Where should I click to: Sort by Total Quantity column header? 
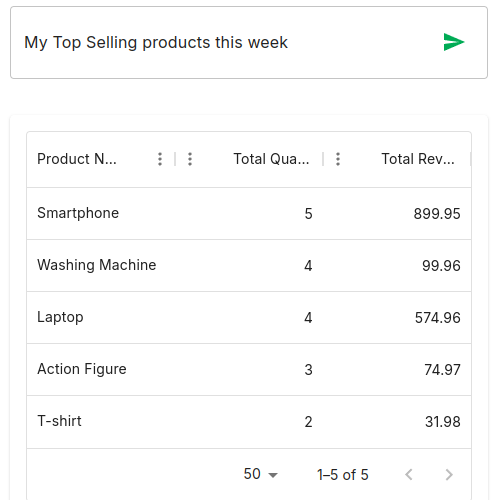(x=271, y=159)
